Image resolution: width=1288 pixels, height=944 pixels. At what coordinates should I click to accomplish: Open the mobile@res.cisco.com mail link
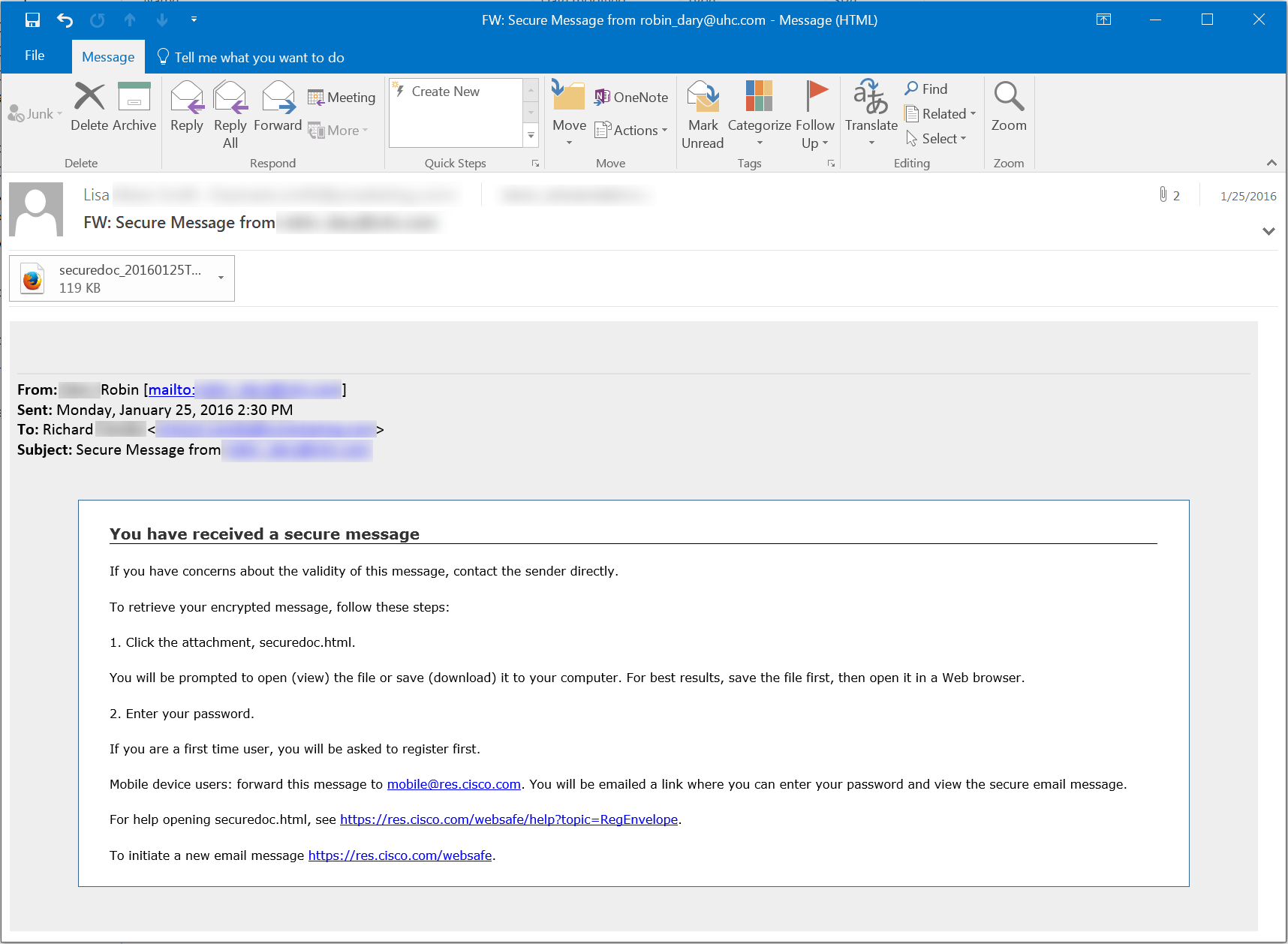[453, 783]
